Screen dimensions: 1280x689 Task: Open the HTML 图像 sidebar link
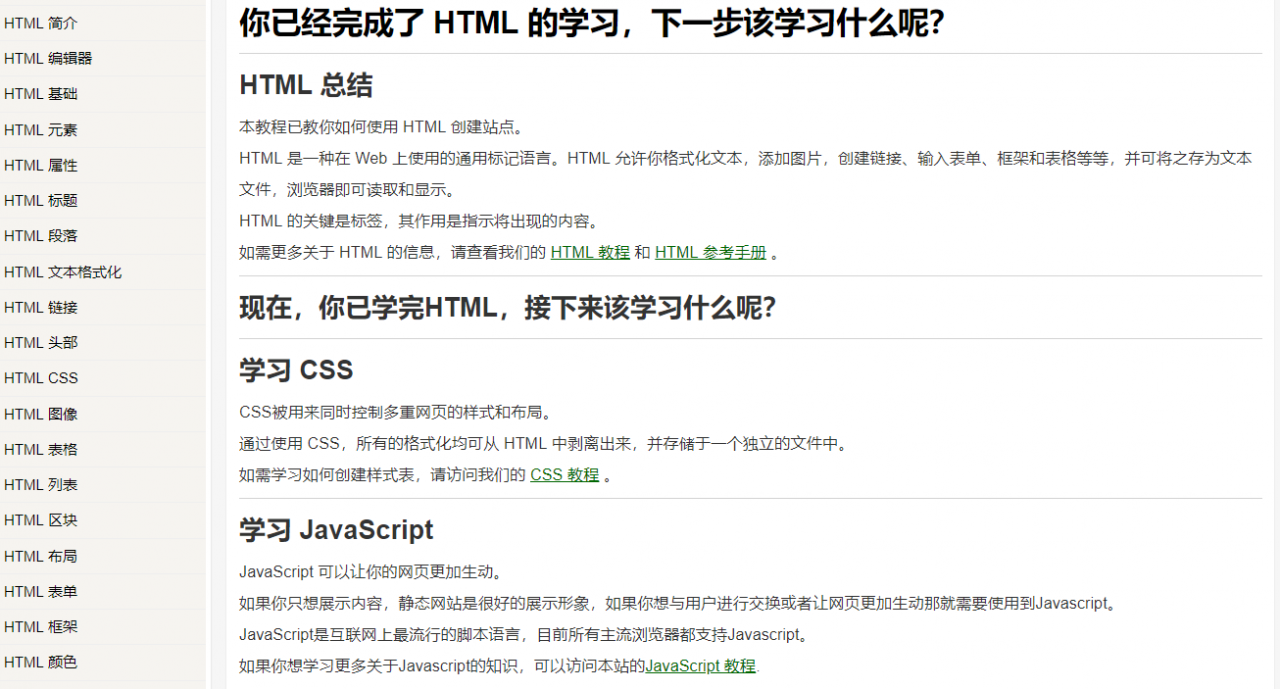(40, 413)
